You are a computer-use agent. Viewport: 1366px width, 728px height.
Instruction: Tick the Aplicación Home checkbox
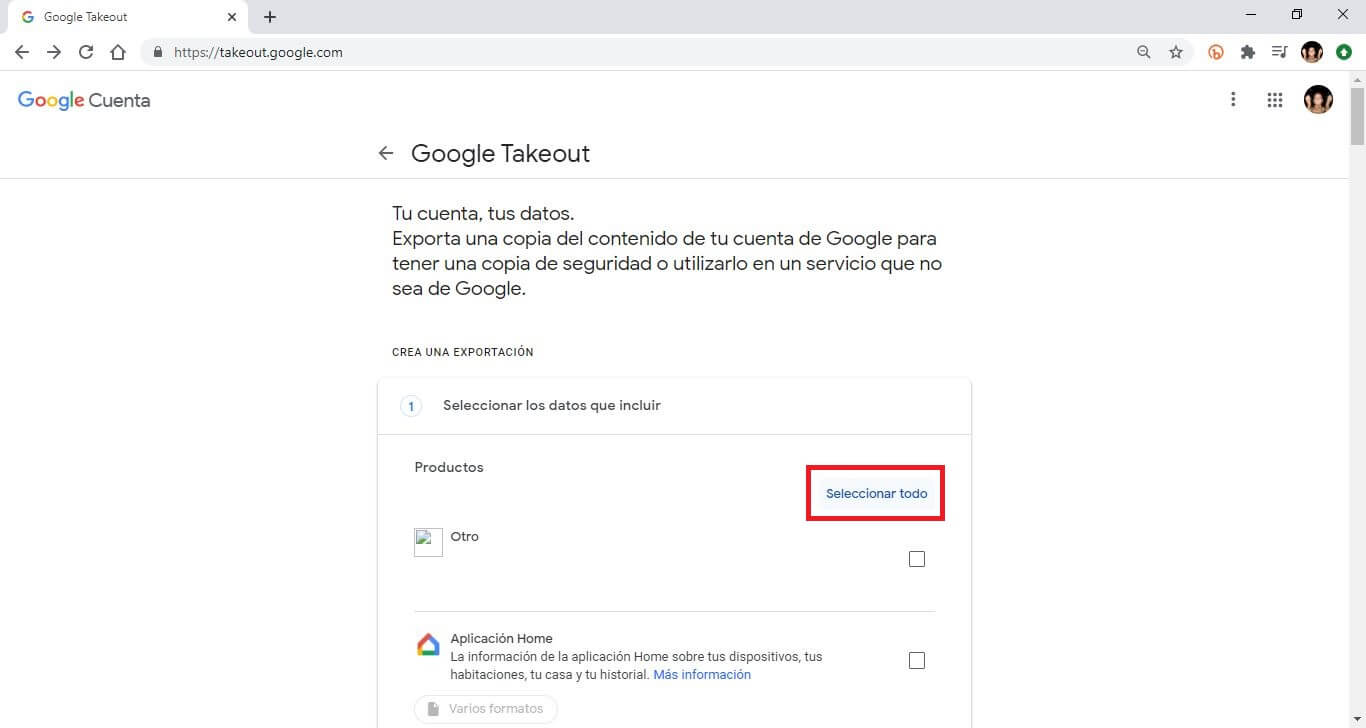tap(917, 660)
